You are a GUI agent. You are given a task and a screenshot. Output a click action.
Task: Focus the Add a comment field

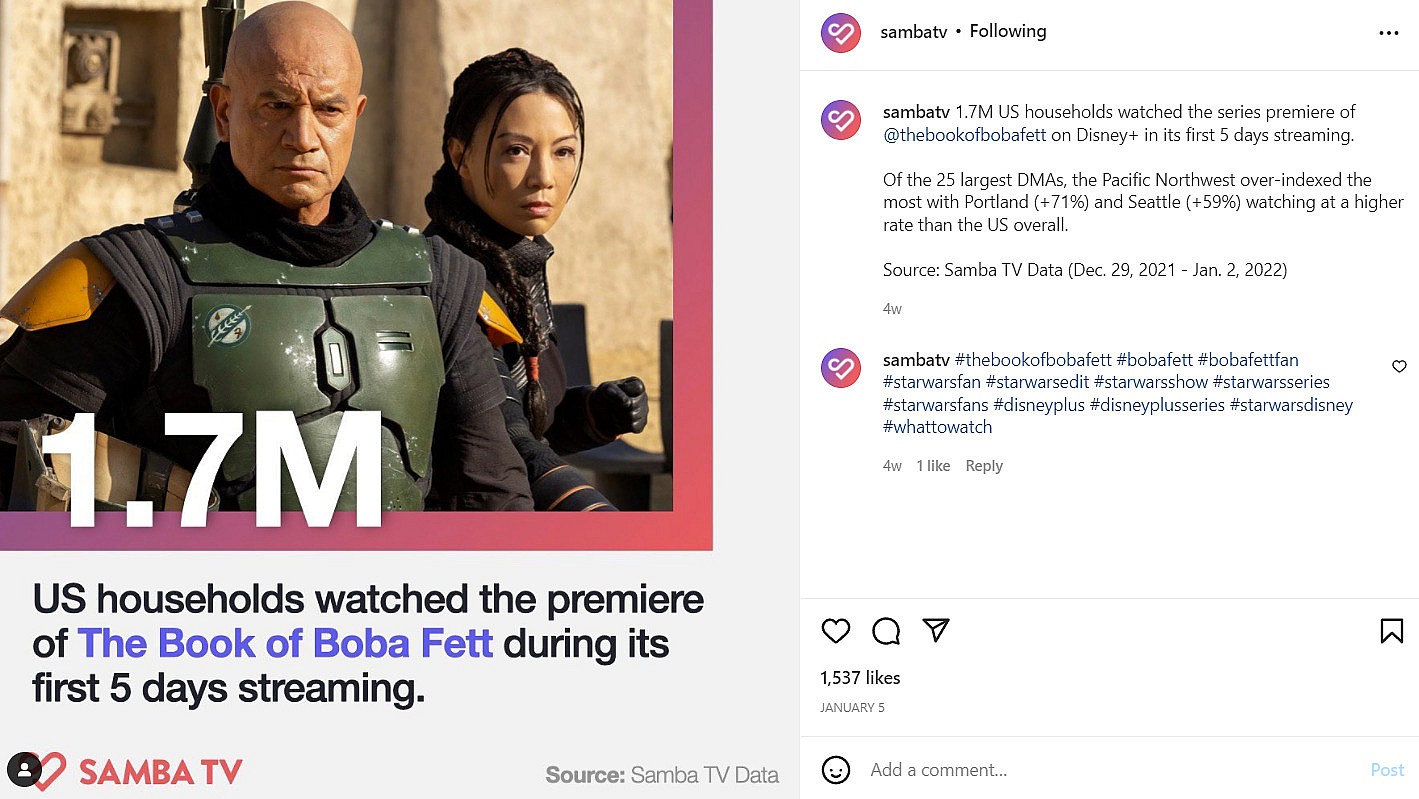pos(1110,770)
